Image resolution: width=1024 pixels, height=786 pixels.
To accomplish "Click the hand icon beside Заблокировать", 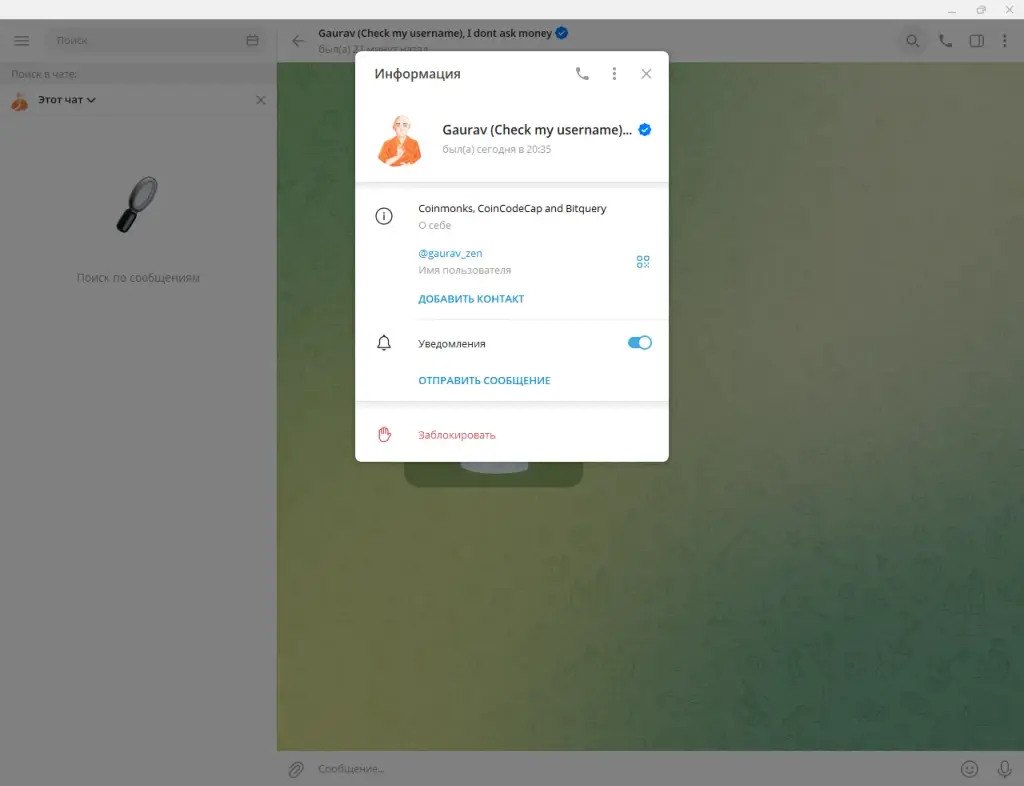I will (384, 435).
